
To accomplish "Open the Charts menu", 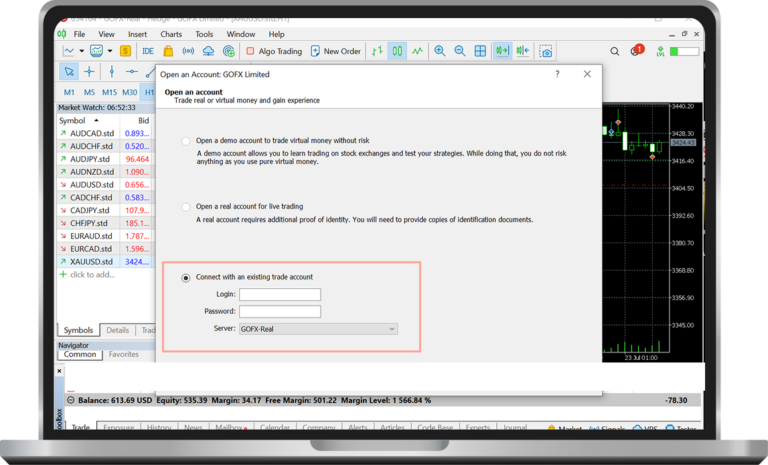I will tap(171, 34).
